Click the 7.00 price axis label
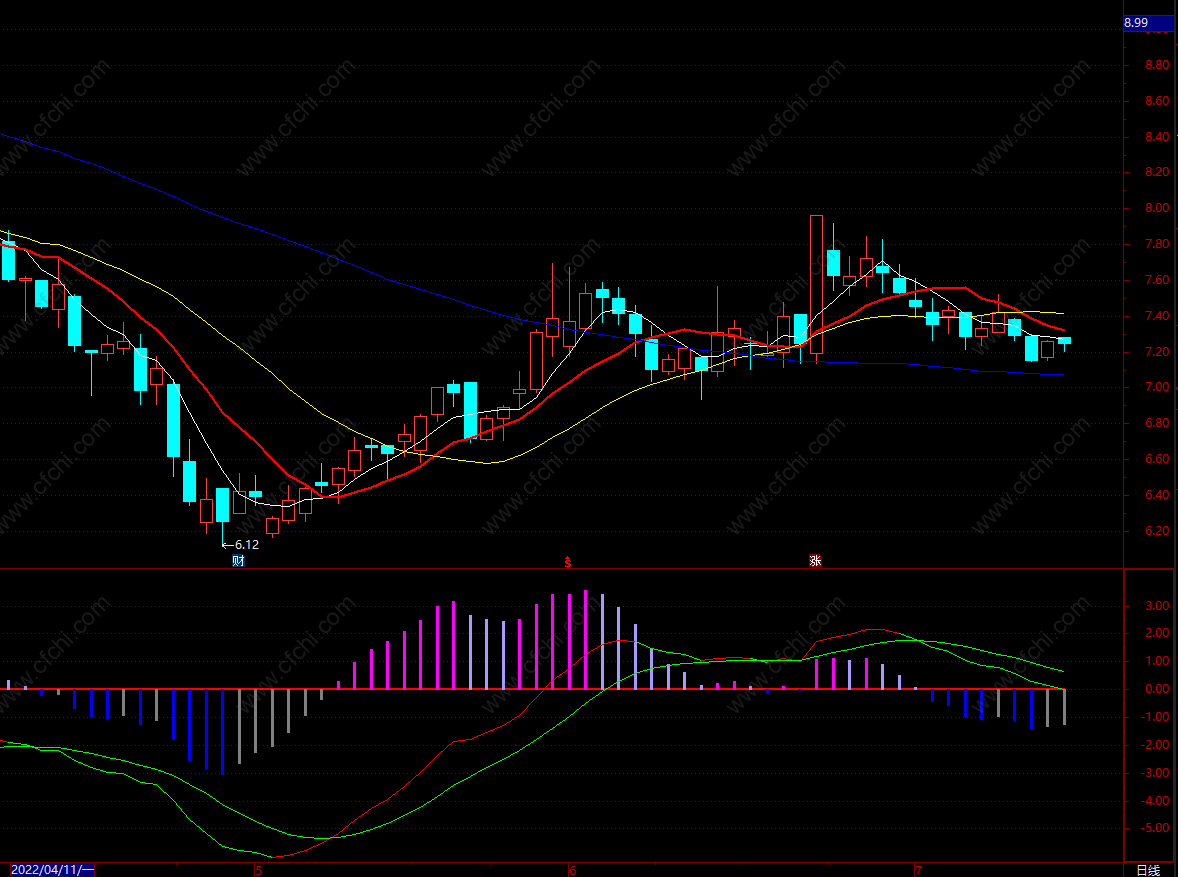 coord(1157,387)
